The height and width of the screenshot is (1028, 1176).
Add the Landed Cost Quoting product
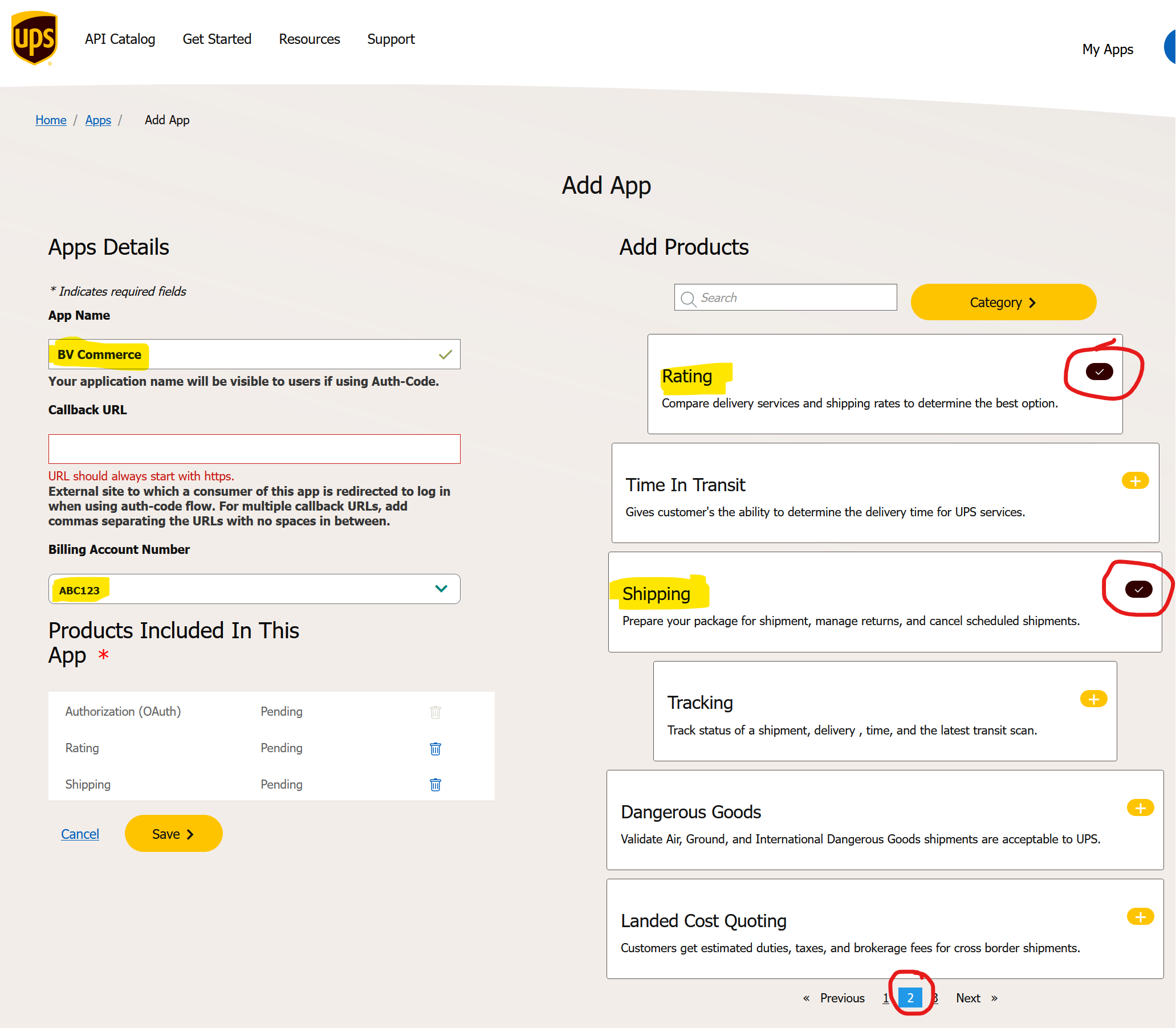[1141, 917]
